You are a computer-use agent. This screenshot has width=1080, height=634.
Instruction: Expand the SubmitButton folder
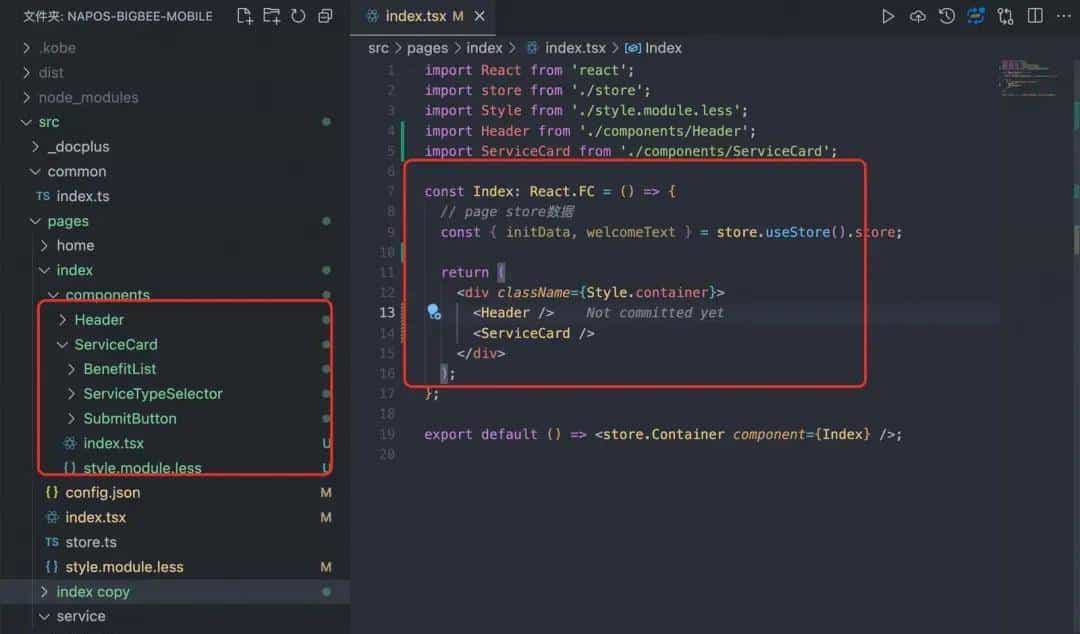coord(129,418)
